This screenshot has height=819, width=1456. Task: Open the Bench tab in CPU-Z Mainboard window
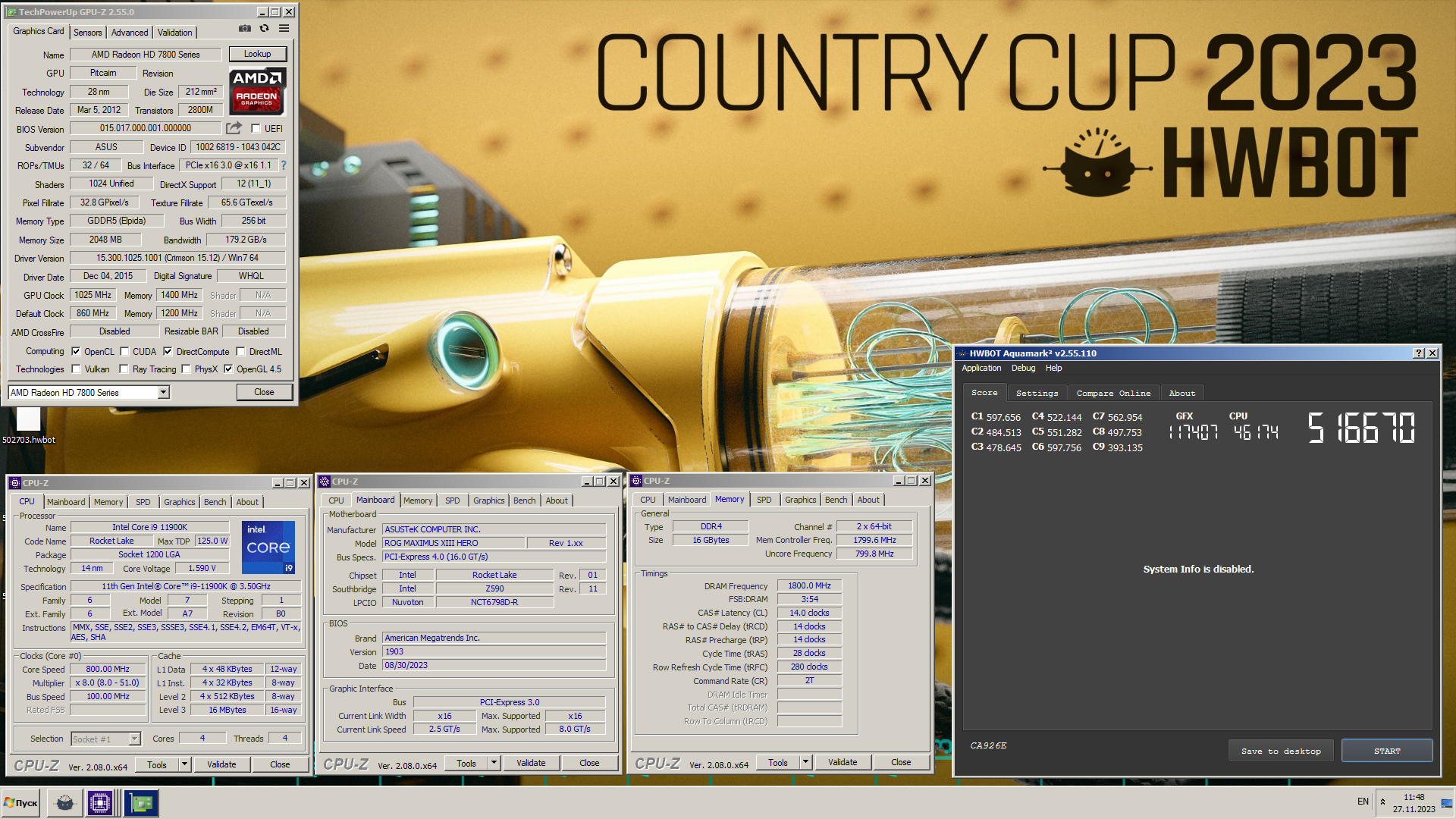coord(524,500)
